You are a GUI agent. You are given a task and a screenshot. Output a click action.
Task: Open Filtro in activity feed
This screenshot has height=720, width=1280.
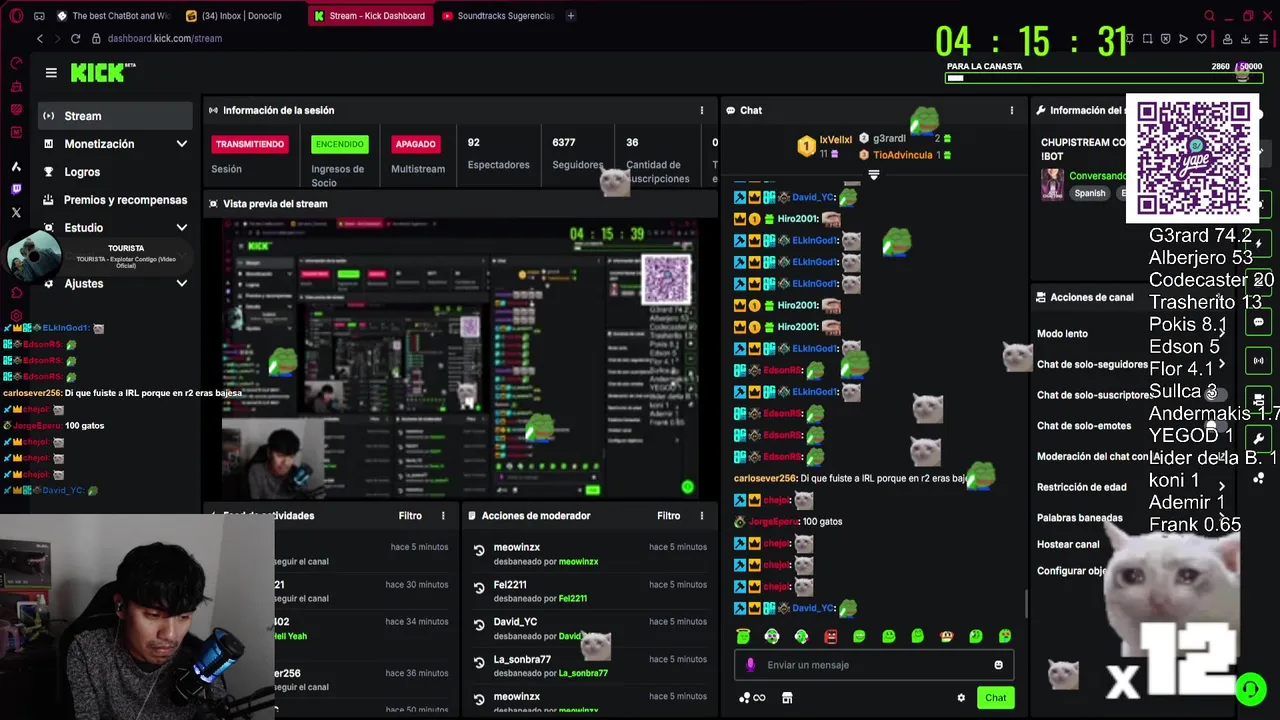(410, 516)
